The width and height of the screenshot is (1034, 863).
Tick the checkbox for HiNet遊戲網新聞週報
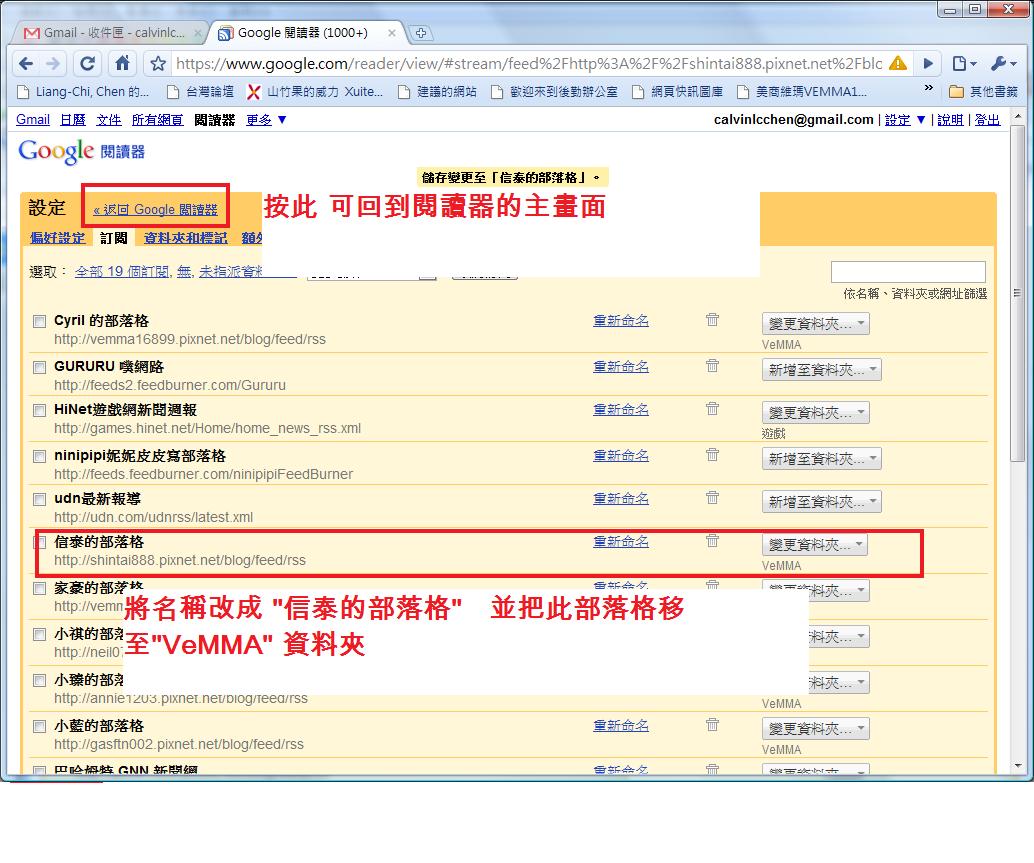pos(40,410)
